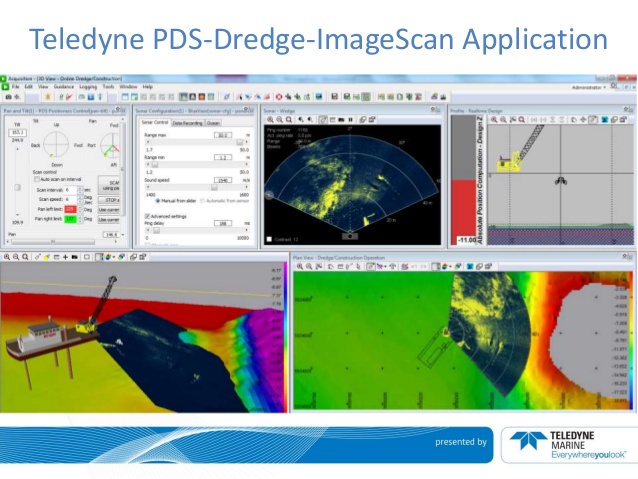638x479 pixels.
Task: Zoom in on the 3D view
Action: coord(7,257)
